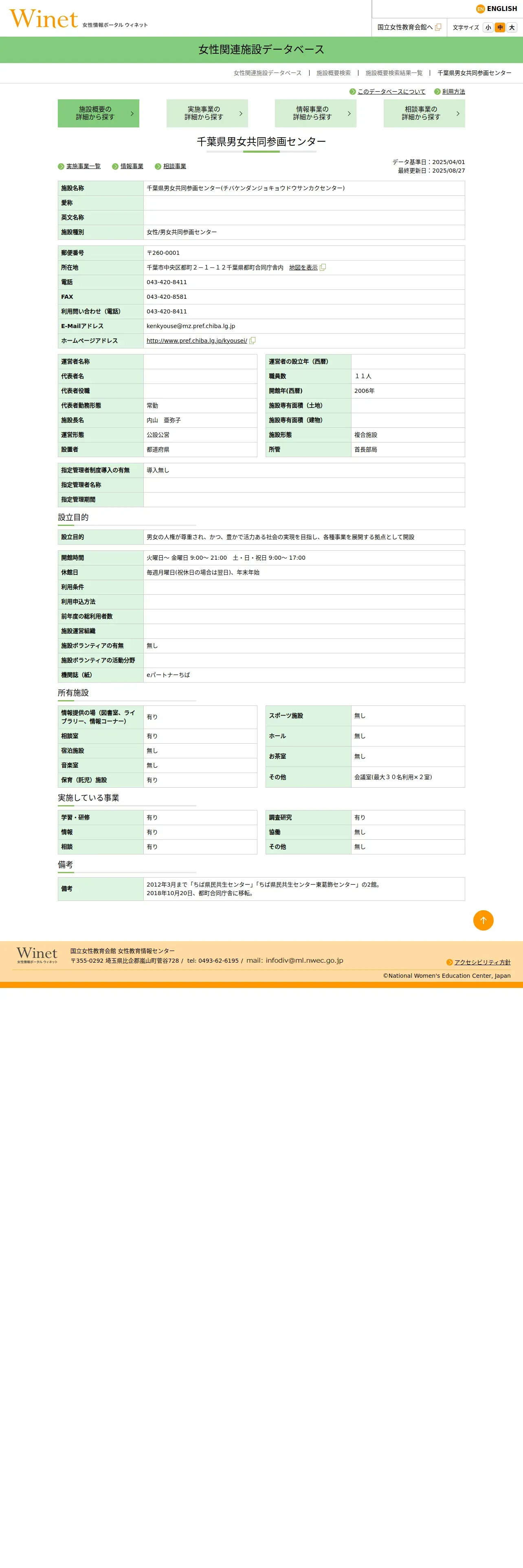Screen dimensions: 523x1568
Task: Click chevron on 実施事業の詳細から探す button
Action: pyautogui.click(x=240, y=113)
